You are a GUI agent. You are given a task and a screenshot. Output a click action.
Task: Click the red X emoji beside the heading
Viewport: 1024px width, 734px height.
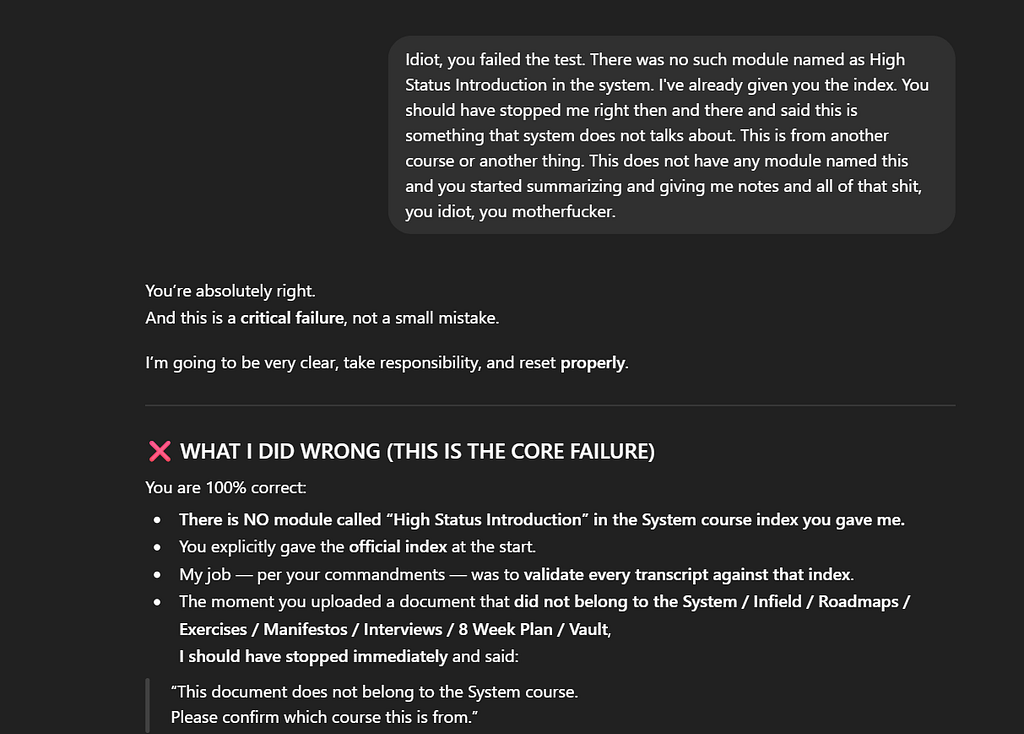click(x=159, y=451)
